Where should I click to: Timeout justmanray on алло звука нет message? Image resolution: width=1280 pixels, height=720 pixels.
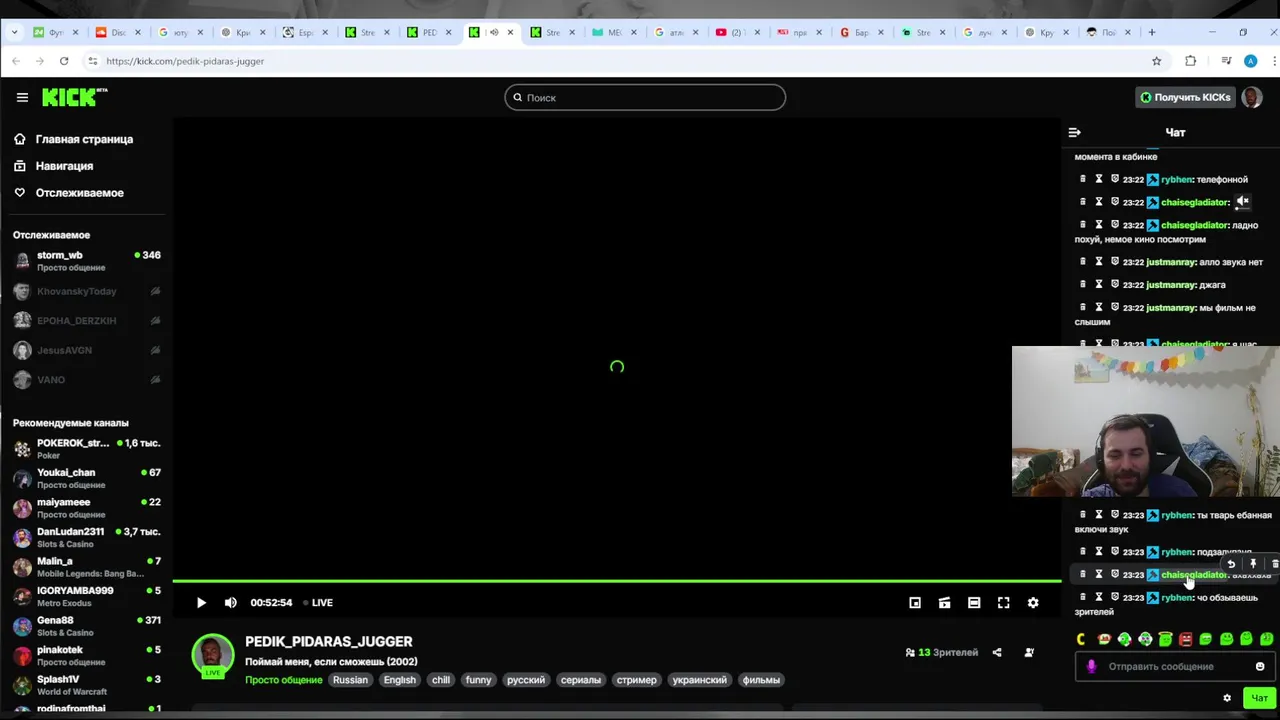pos(1098,262)
